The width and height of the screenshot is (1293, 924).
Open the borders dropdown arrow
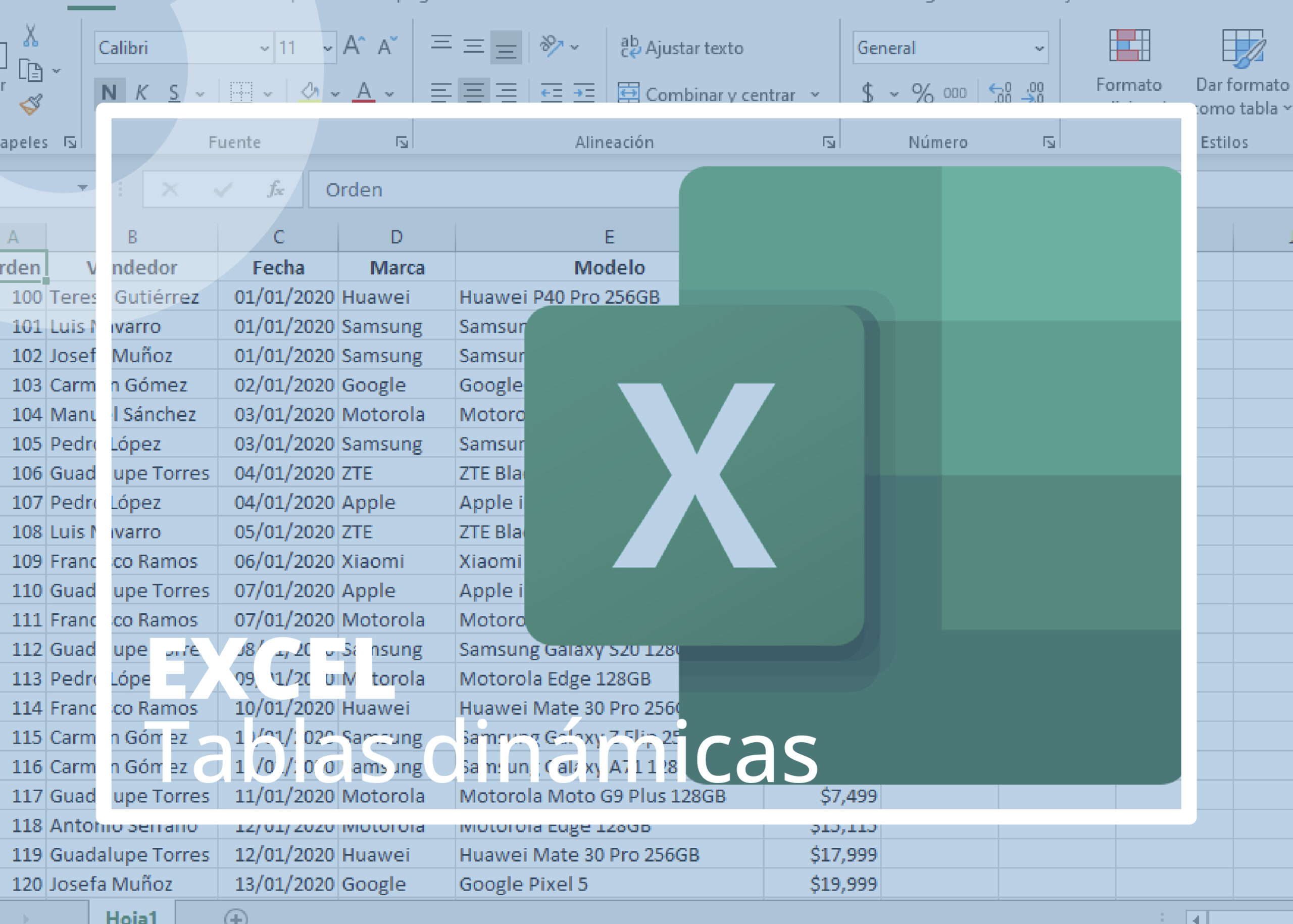(267, 94)
